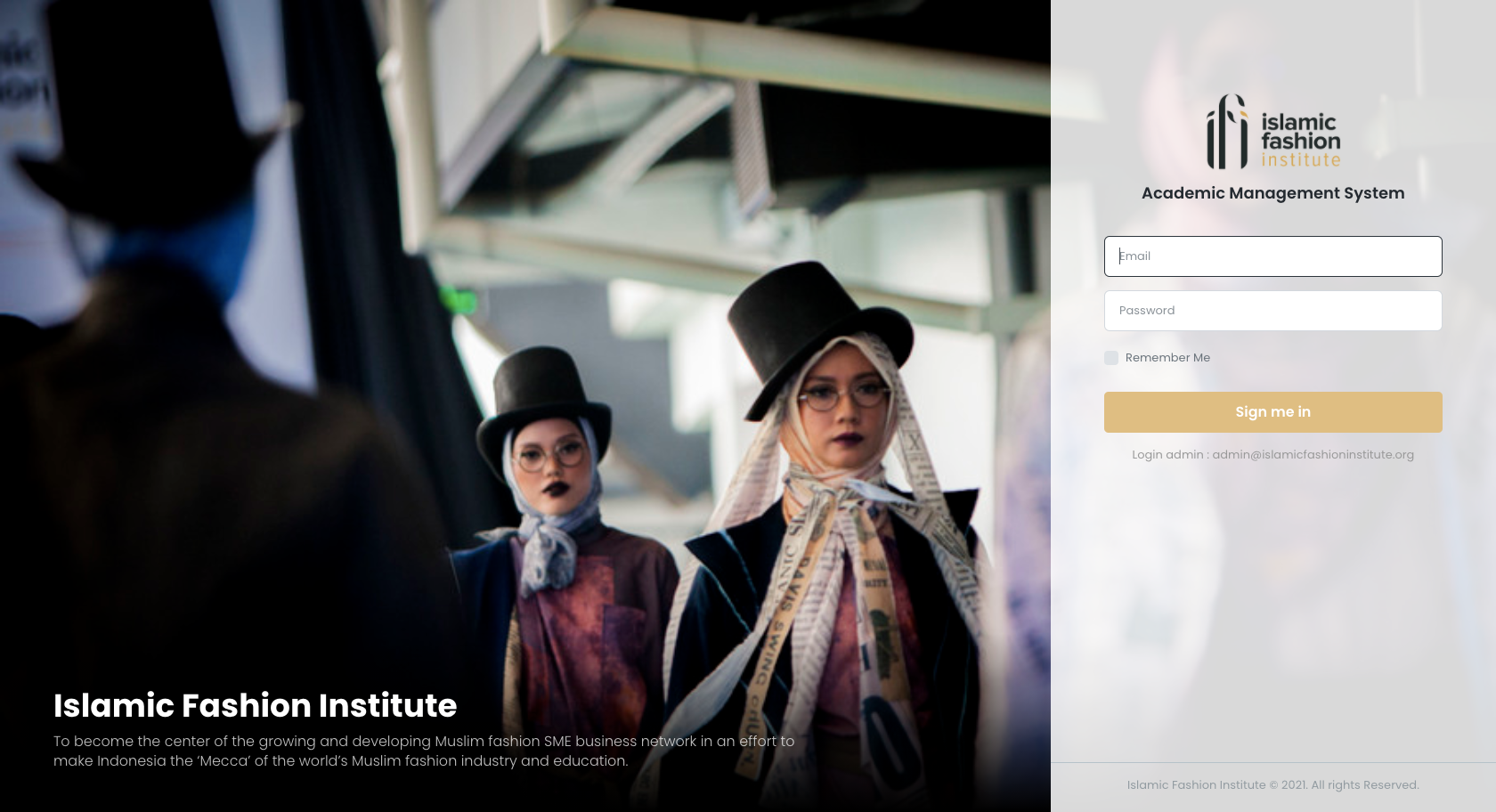The height and width of the screenshot is (812, 1496).
Task: Click the 'islamic fashion' logo wordmark
Action: point(1300,131)
